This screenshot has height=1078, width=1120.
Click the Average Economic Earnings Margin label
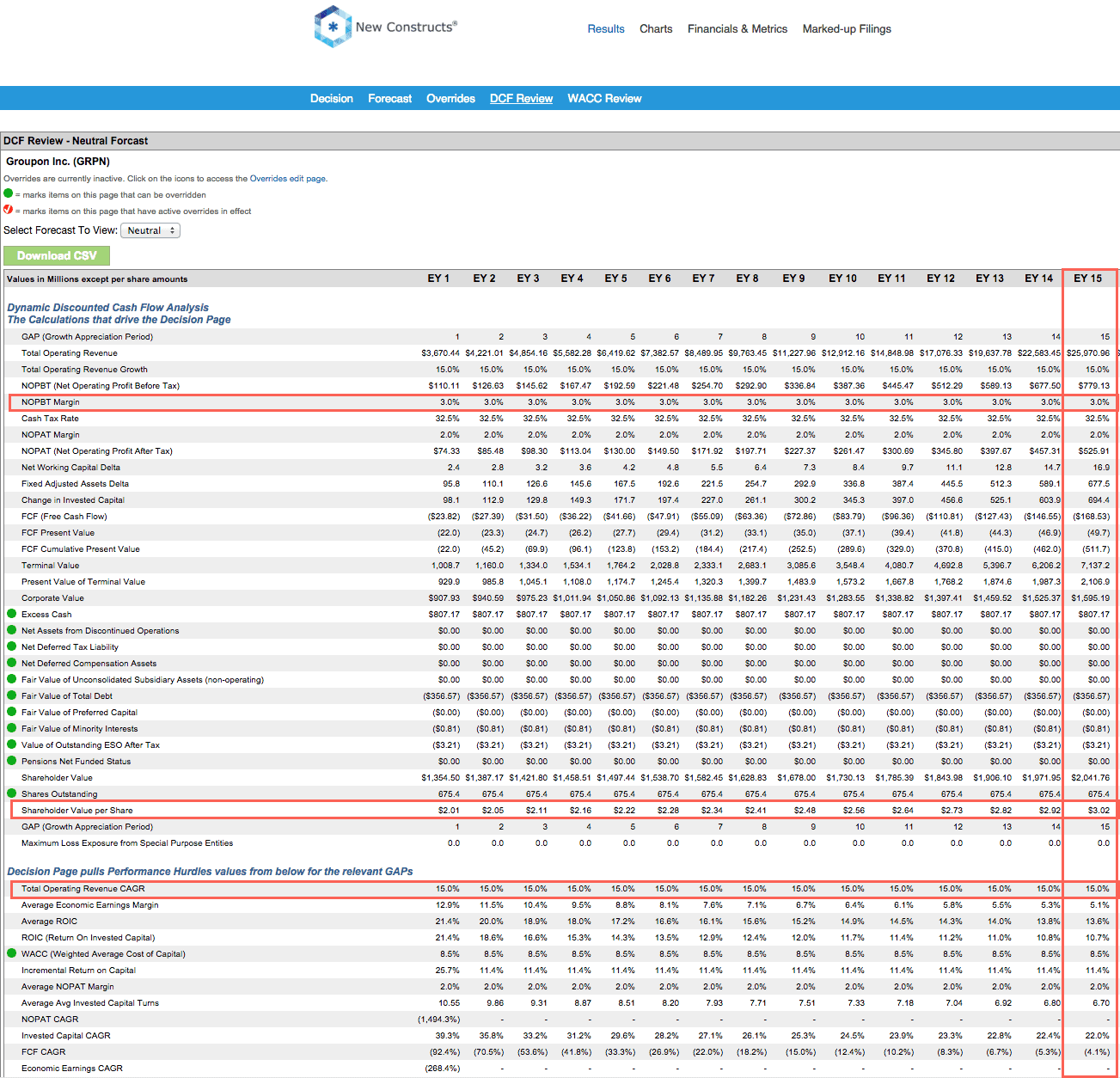(90, 904)
